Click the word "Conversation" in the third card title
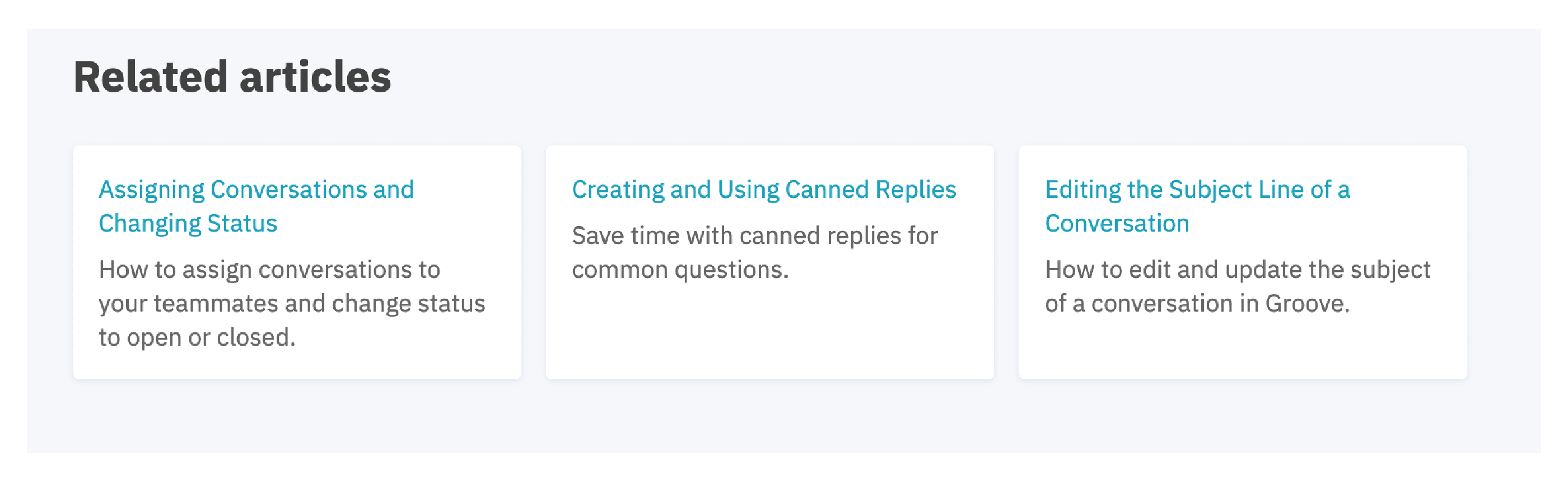The image size is (1568, 480). [1116, 224]
